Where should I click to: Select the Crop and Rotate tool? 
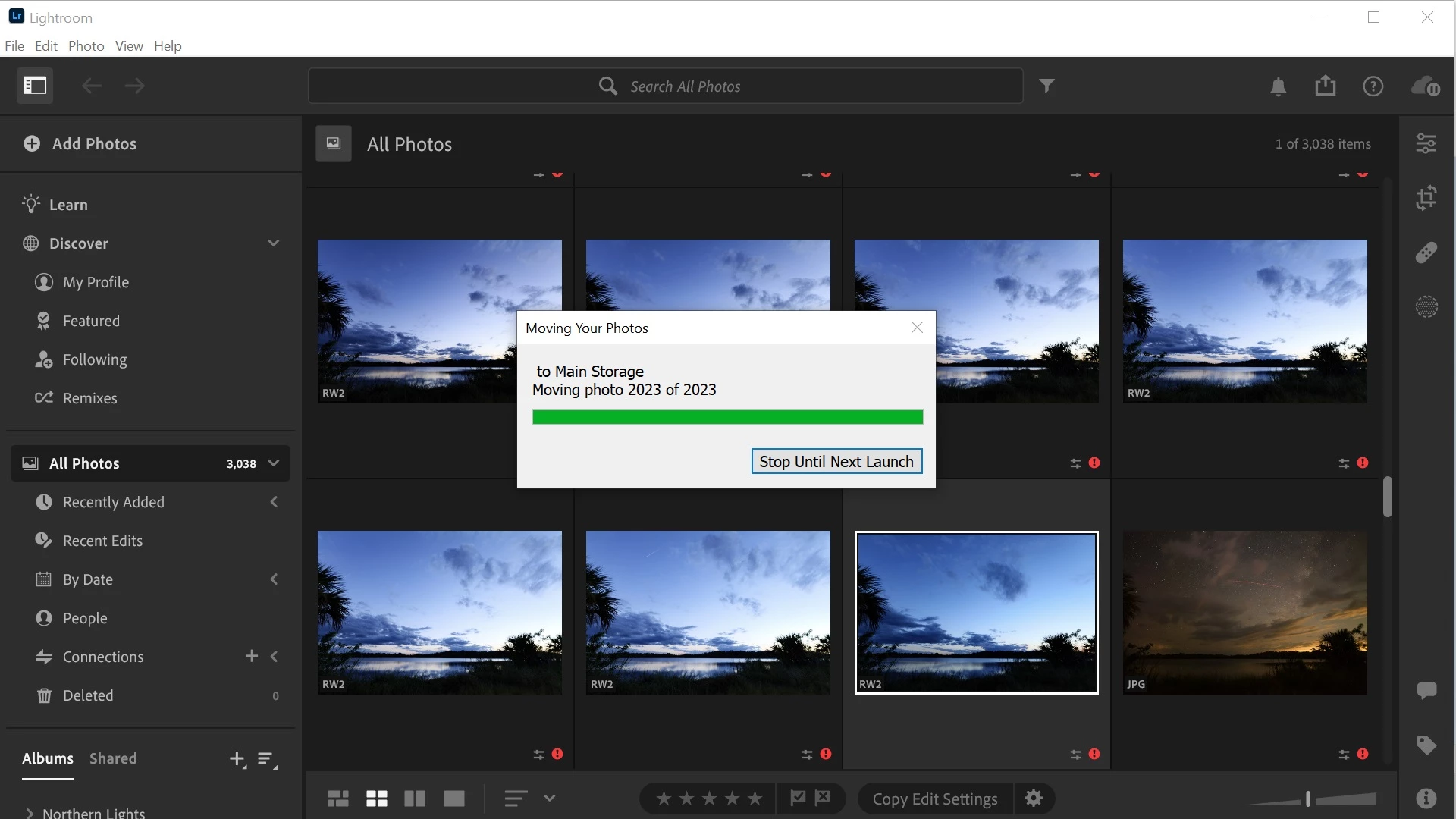[x=1426, y=198]
